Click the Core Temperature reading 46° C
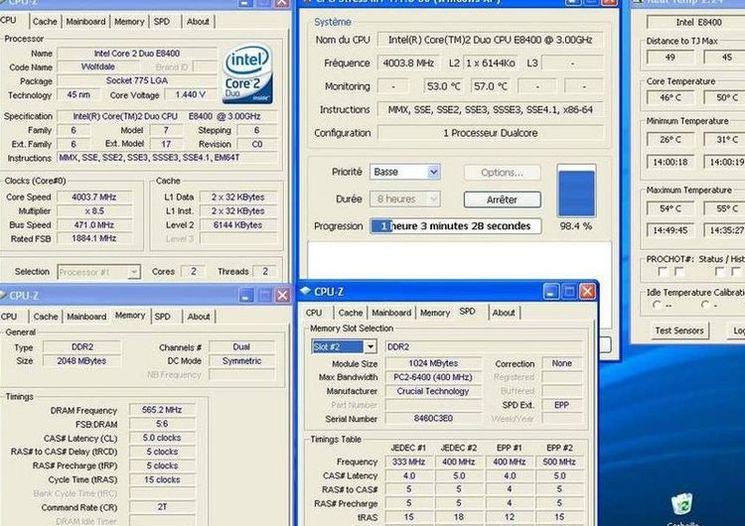Screen dimensions: 745x526 click(x=670, y=98)
